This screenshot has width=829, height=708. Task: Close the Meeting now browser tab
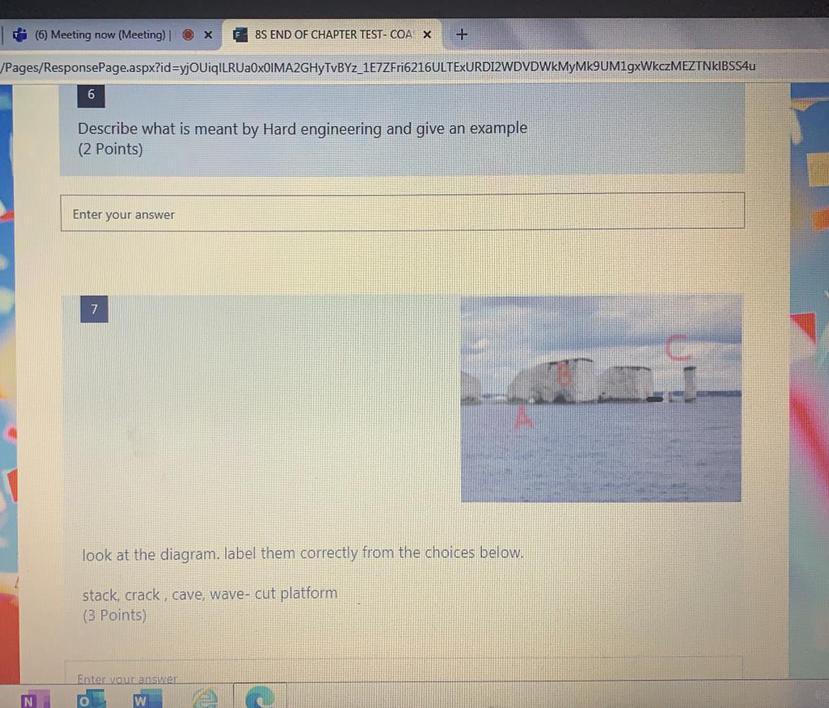pos(208,35)
